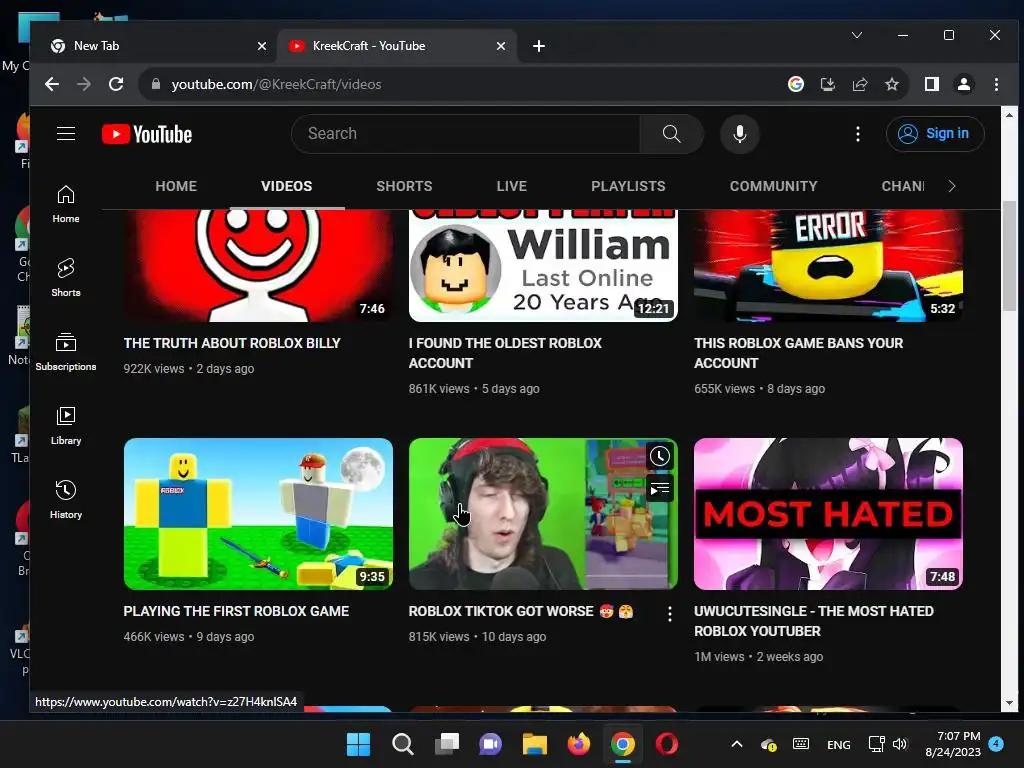This screenshot has height=768, width=1024.
Task: Switch to the New Tab browser tab
Action: (157, 46)
